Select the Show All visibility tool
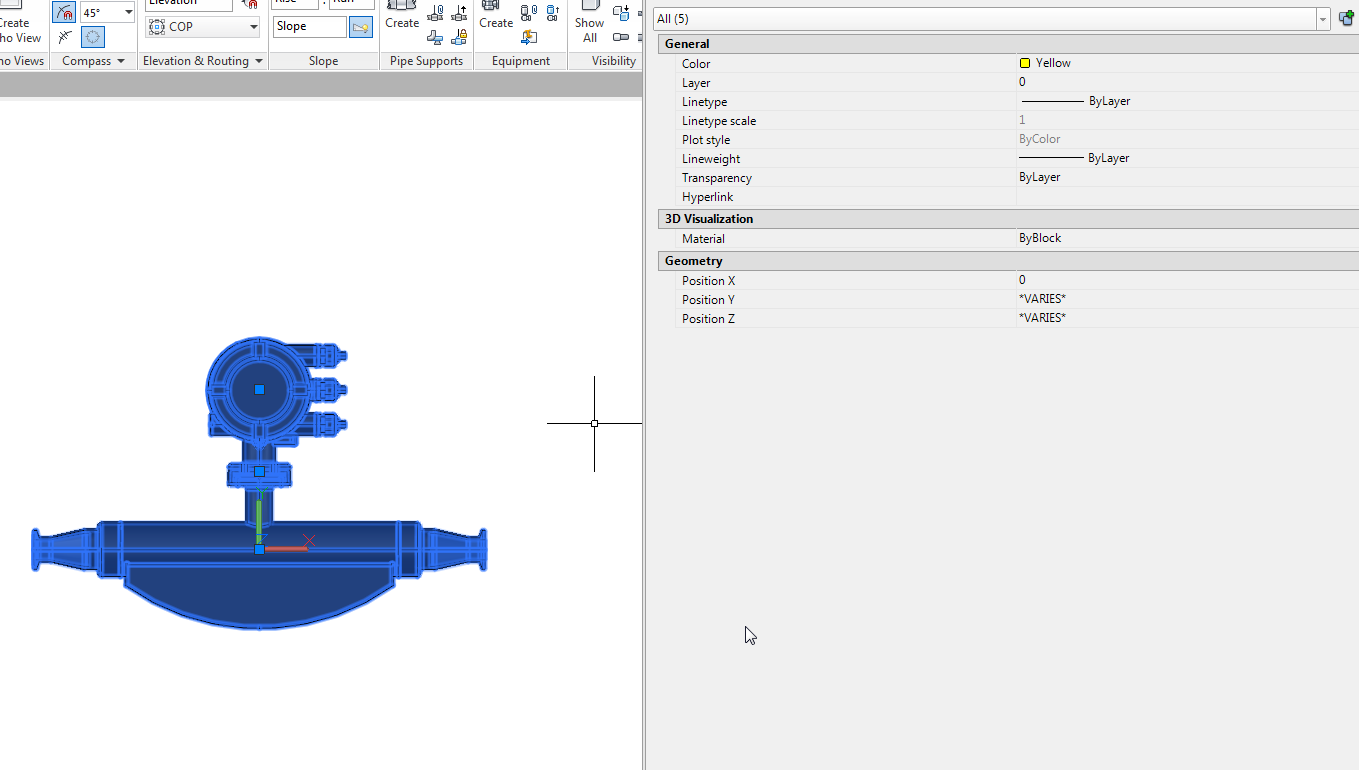This screenshot has height=770, width=1359. coord(589,22)
